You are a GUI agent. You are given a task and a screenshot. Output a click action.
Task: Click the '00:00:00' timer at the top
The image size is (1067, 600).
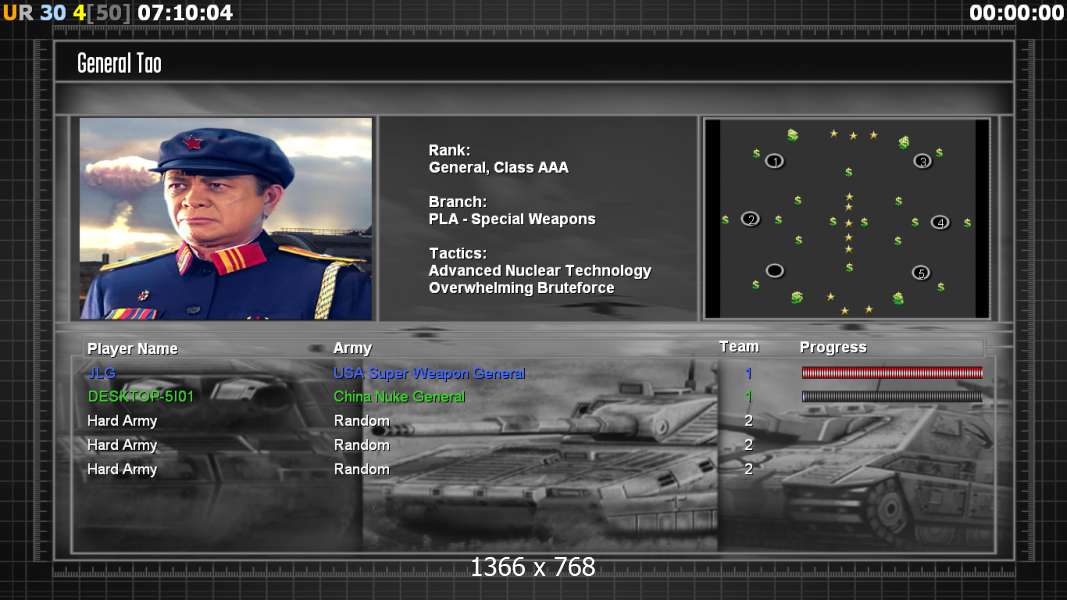click(1016, 12)
